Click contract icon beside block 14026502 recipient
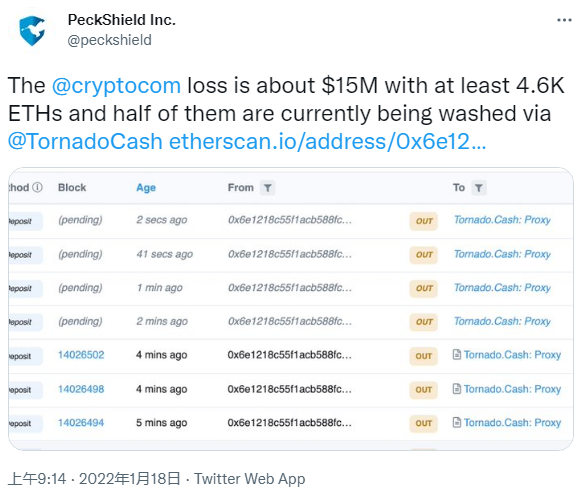The width and height of the screenshot is (584, 494). pyautogui.click(x=457, y=355)
